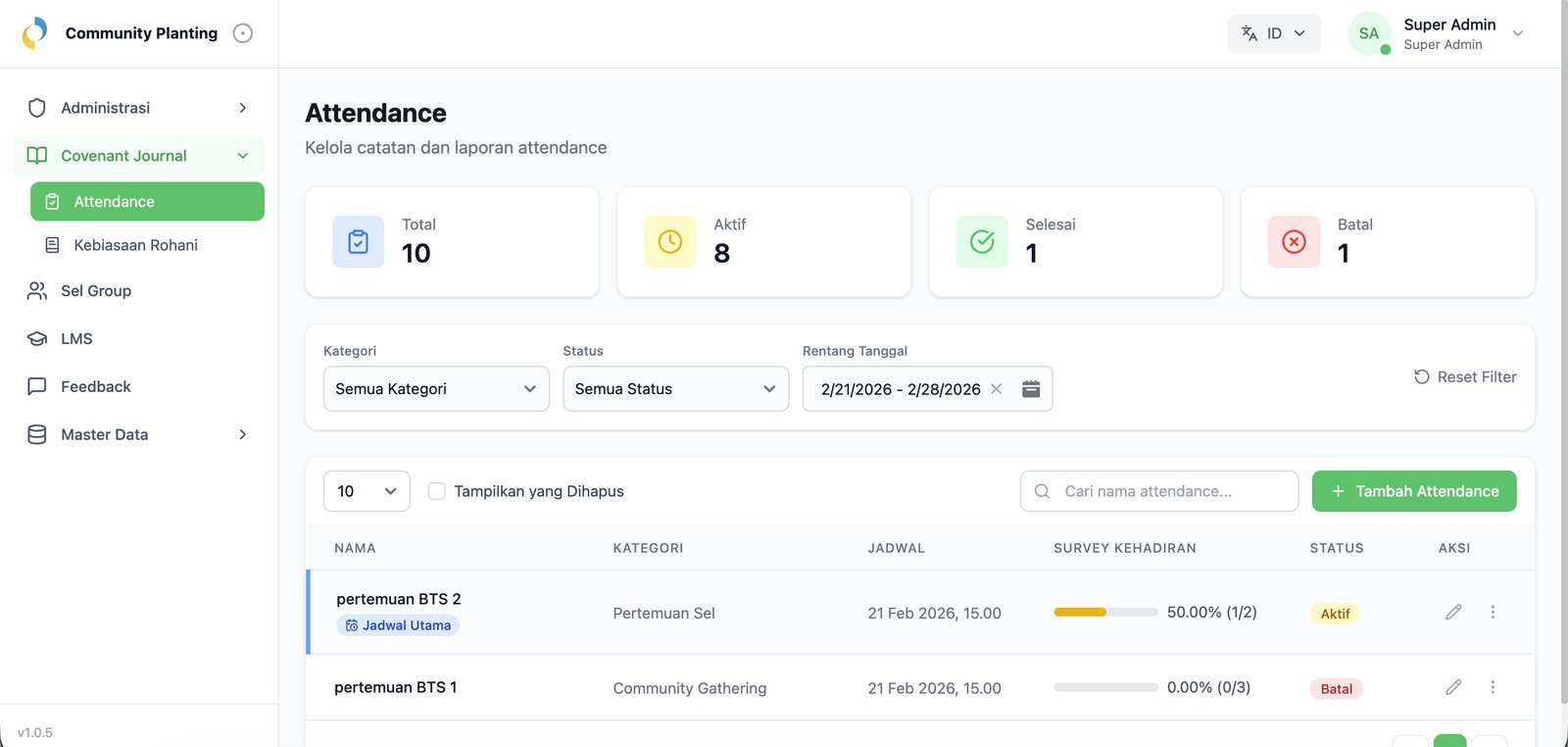
Task: Click the 0.00% attendance progress bar
Action: (x=1105, y=687)
